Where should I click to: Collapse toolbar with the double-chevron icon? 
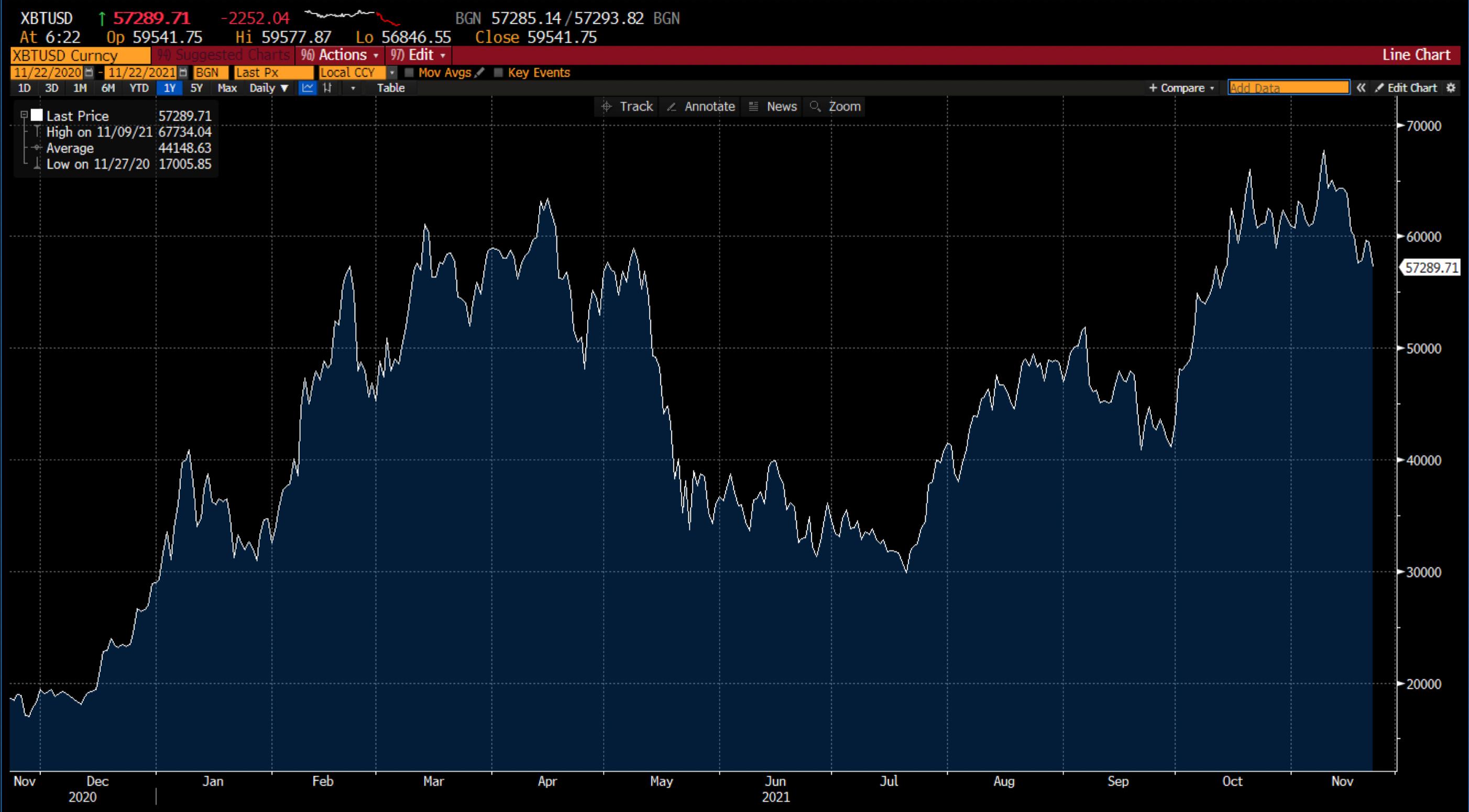[x=1361, y=88]
